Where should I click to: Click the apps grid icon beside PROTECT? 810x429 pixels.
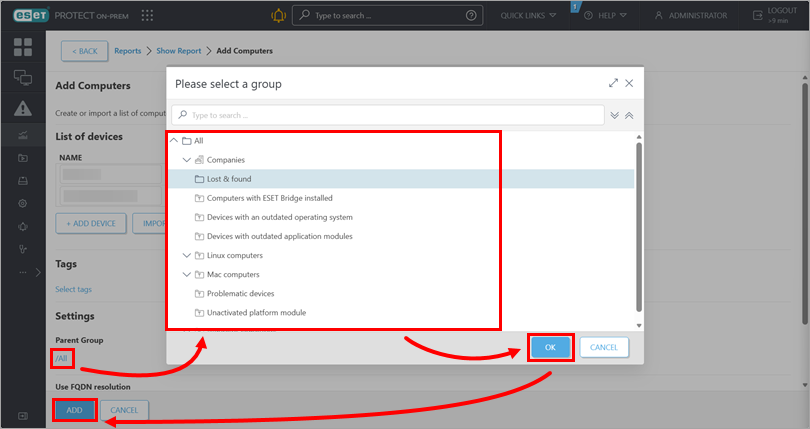tap(148, 16)
